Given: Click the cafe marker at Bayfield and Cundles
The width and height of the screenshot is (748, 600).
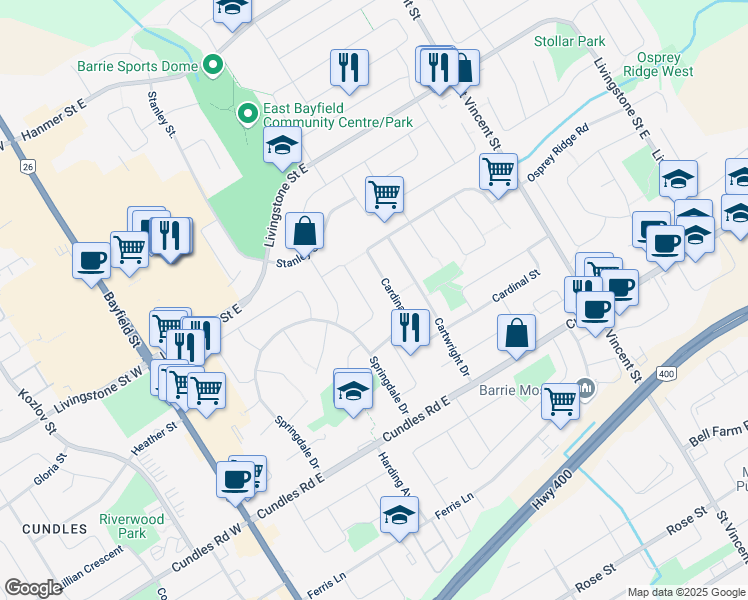Looking at the screenshot, I should click(235, 483).
